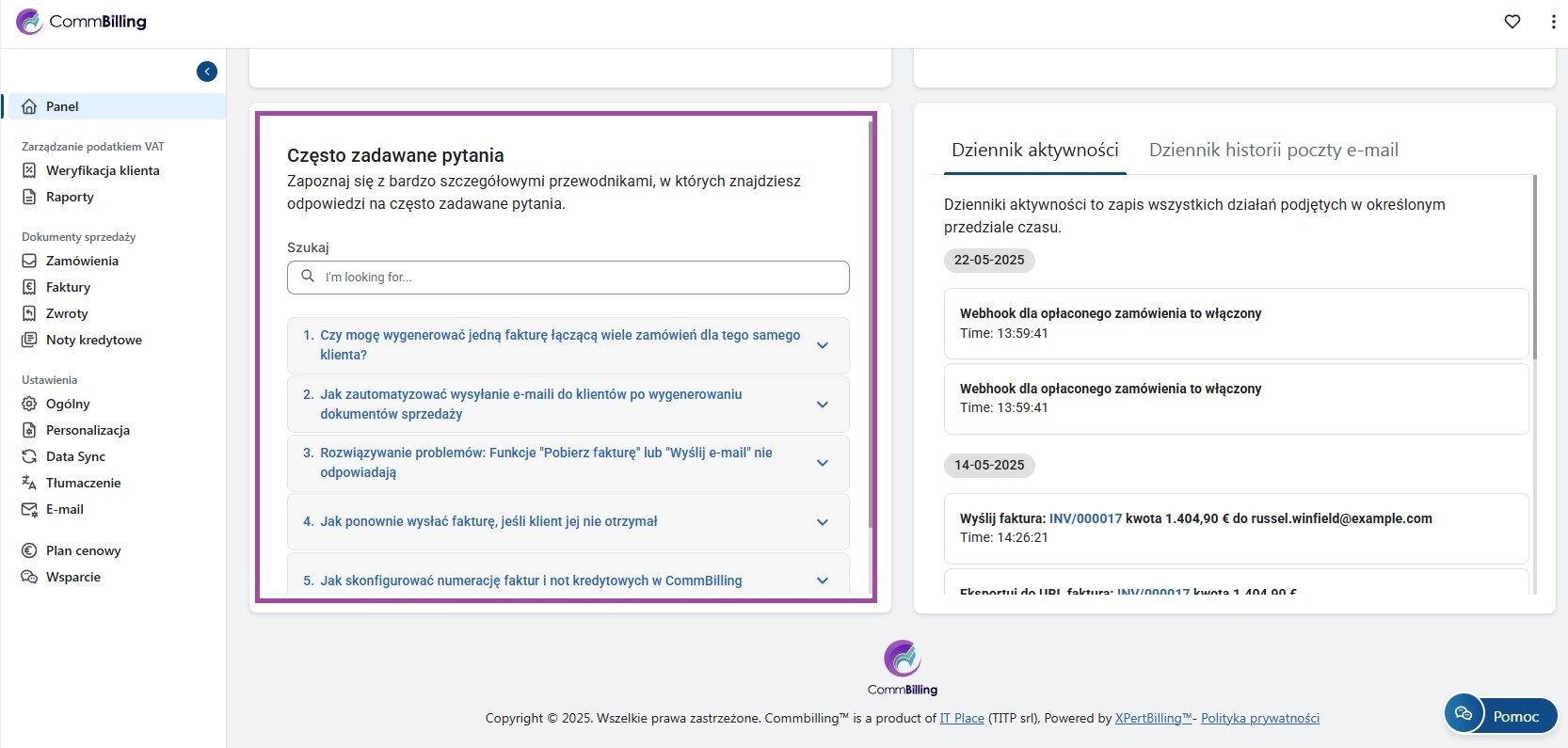Open Weryfikacja klienta from sidebar

coord(102,170)
